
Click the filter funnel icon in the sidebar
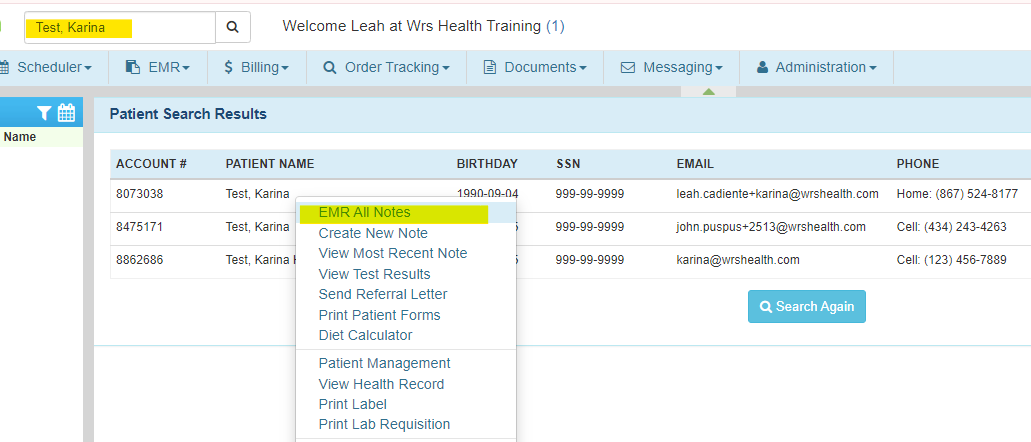pyautogui.click(x=44, y=113)
